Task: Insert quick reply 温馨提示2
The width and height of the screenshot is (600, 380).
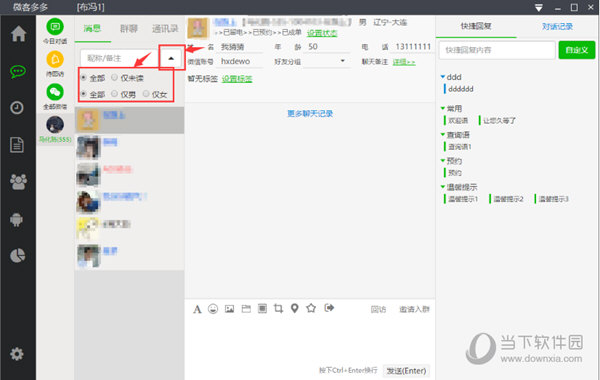Action: [x=508, y=199]
